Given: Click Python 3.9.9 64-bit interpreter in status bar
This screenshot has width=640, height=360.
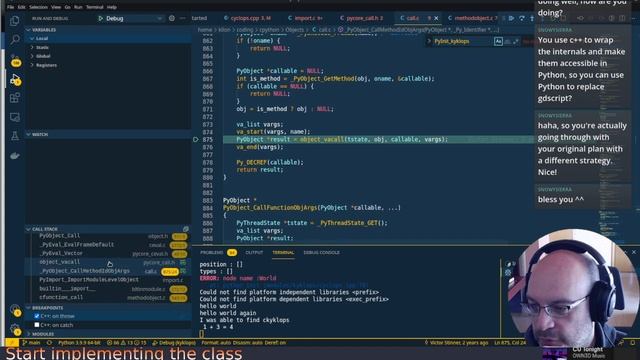Looking at the screenshot, I should tap(80, 342).
